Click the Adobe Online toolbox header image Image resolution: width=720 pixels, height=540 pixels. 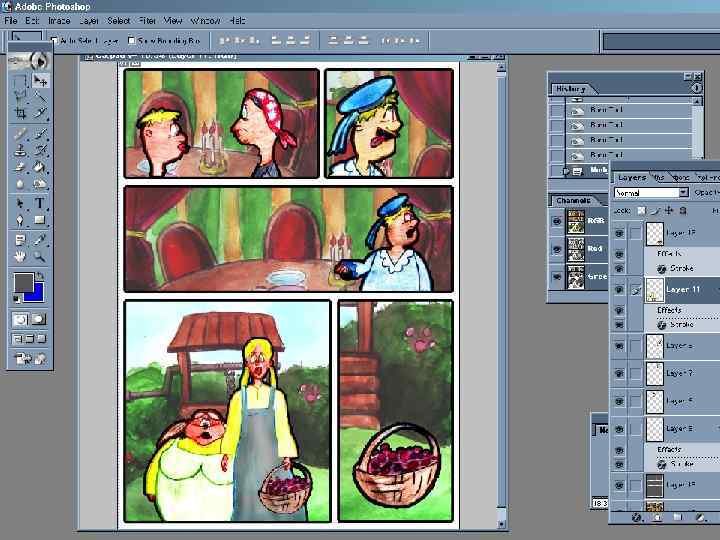[x=28, y=61]
